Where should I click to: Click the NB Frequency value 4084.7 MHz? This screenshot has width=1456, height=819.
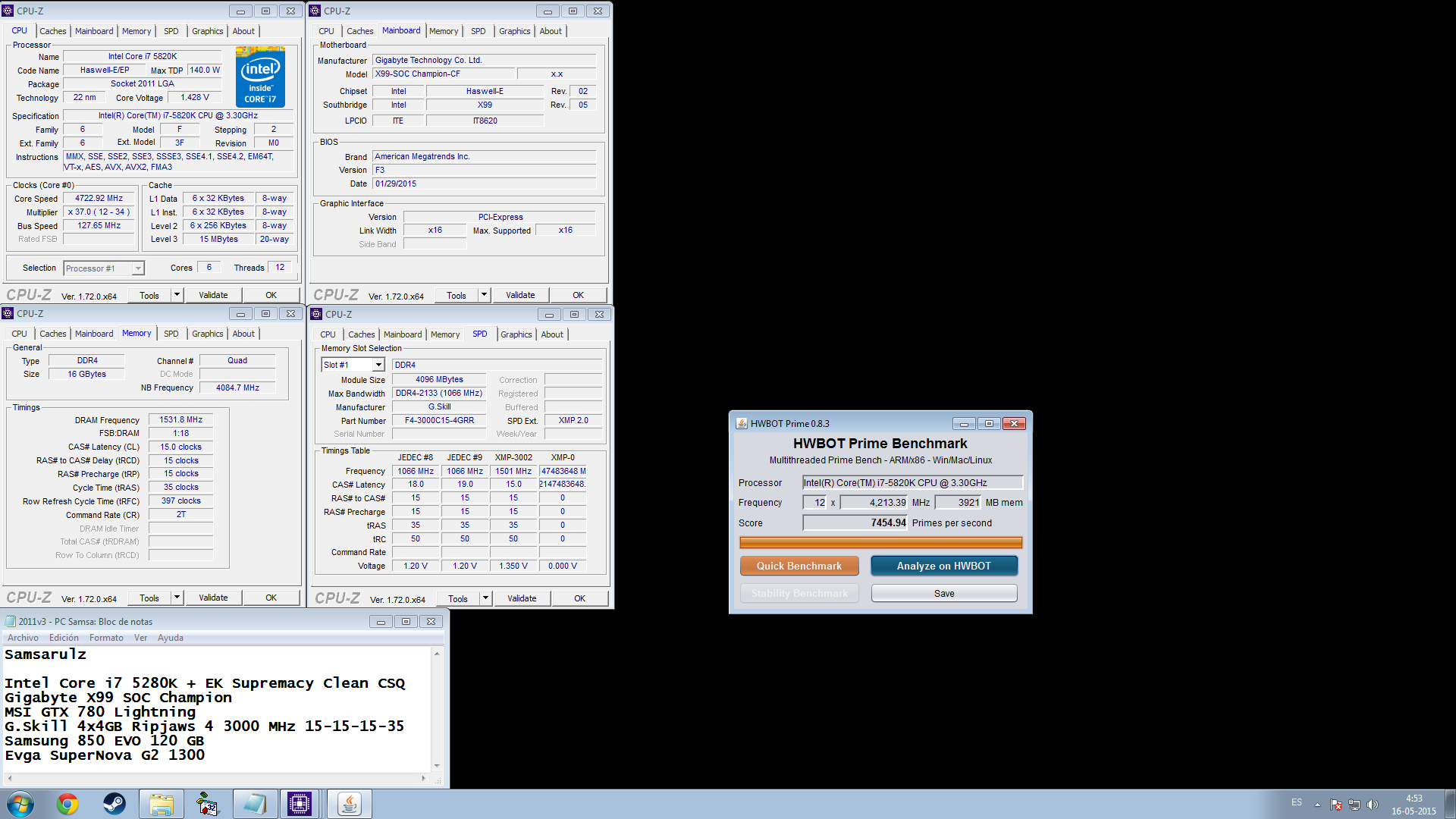[237, 388]
